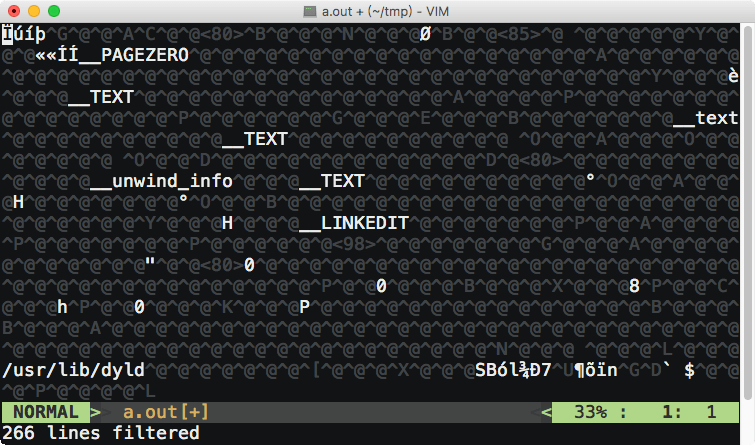Maximize the window using the green button
755x445 pixels.
click(53, 10)
